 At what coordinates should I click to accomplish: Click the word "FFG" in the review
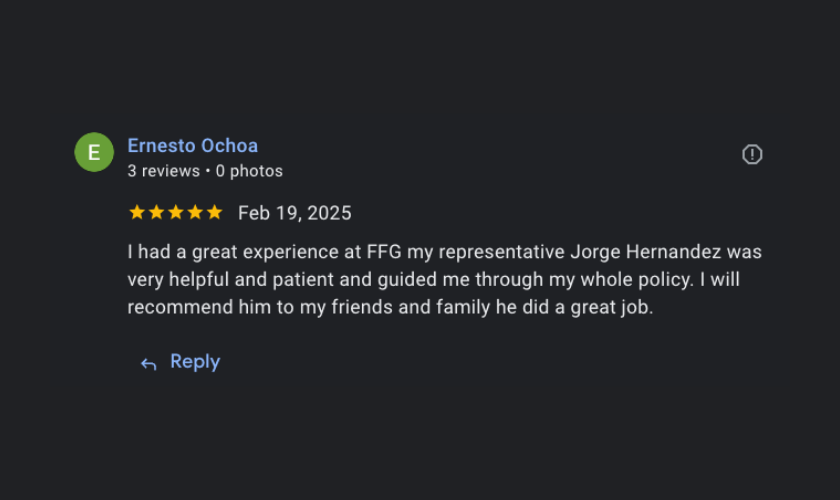click(386, 252)
